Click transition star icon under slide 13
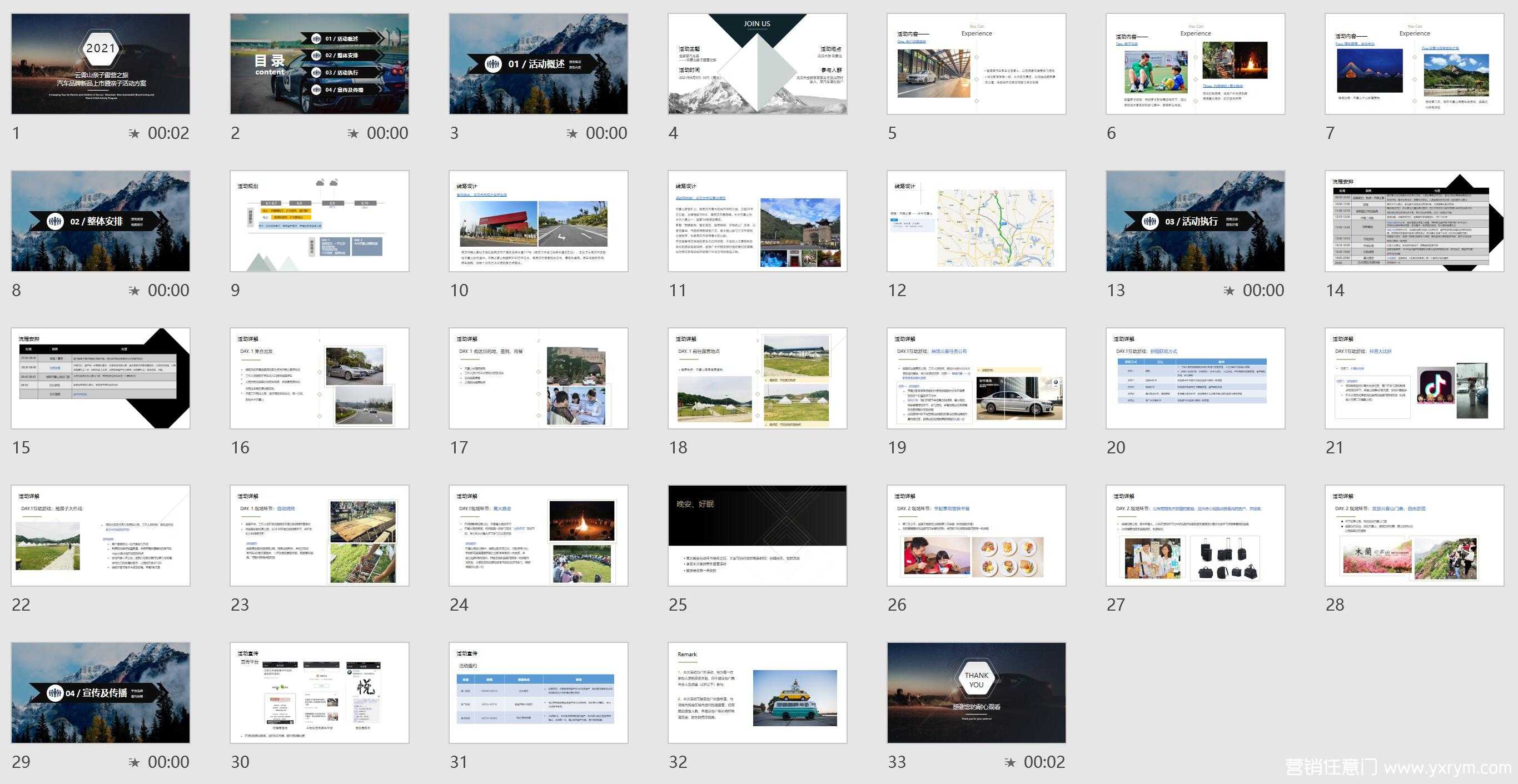 pyautogui.click(x=1230, y=291)
